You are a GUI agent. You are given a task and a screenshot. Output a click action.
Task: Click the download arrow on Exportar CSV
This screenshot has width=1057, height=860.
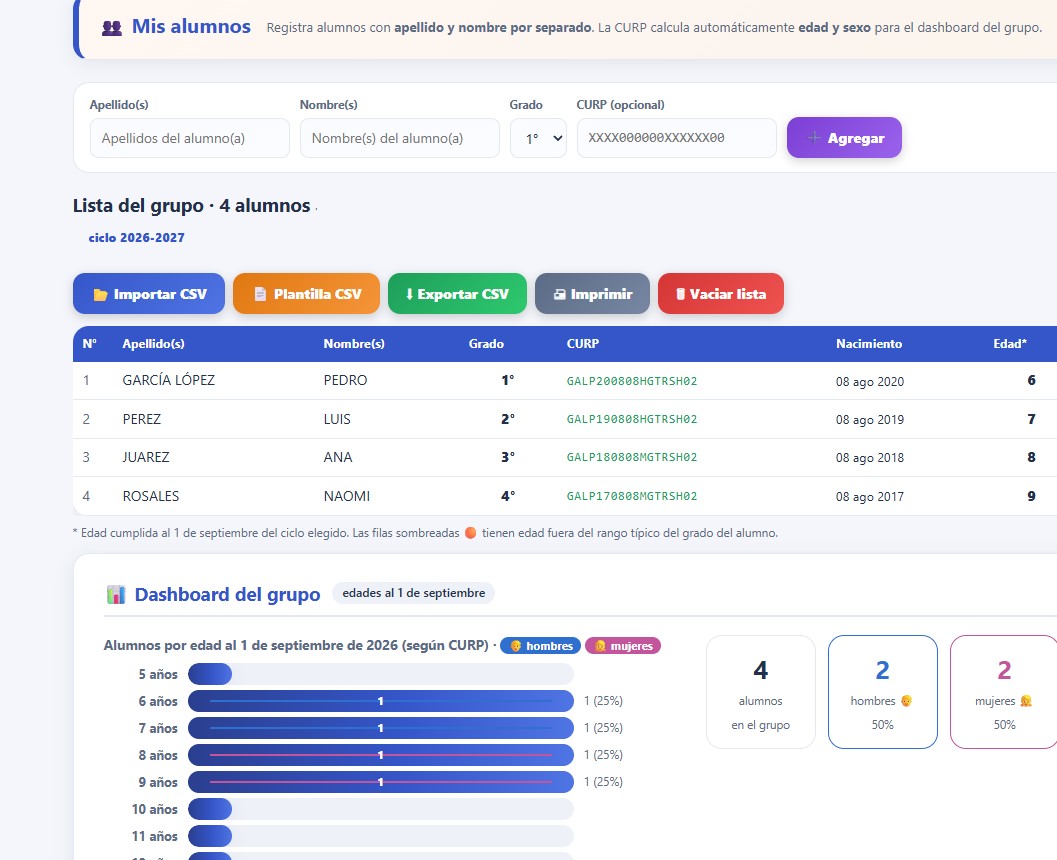(409, 294)
